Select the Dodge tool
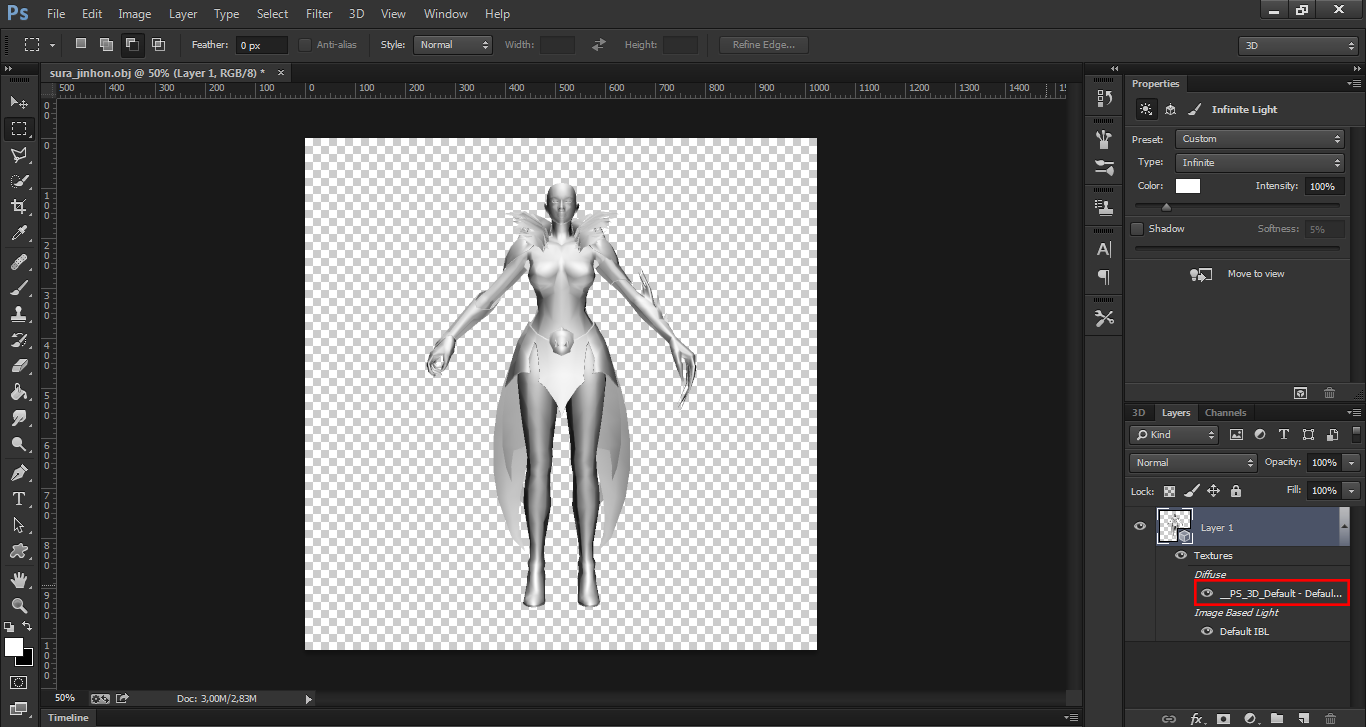1366x727 pixels. [x=19, y=444]
